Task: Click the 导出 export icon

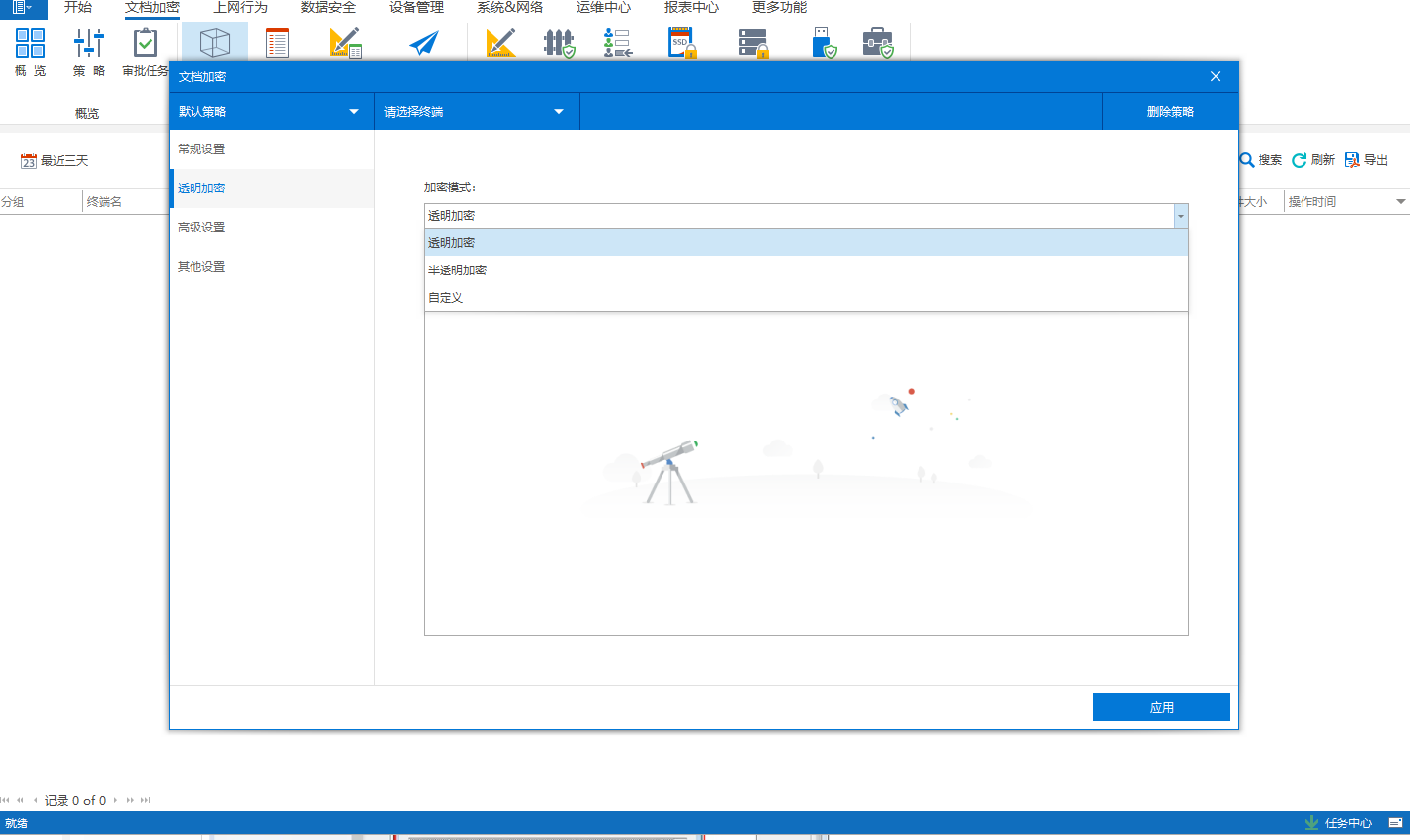Action: click(1352, 160)
